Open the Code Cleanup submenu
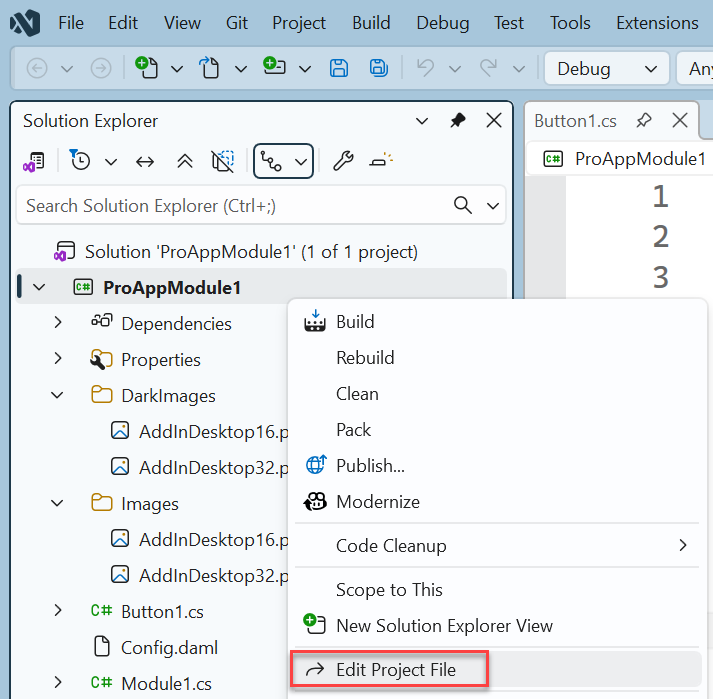The height and width of the screenshot is (699, 713). point(497,545)
